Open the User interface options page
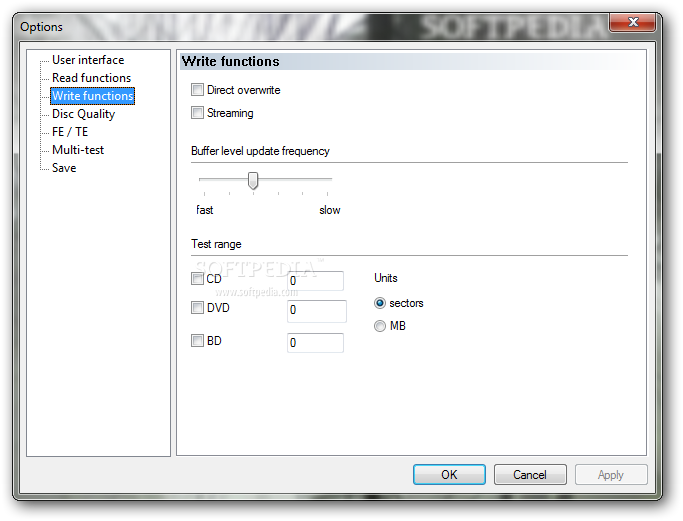This screenshot has height=521, width=683. [88, 60]
